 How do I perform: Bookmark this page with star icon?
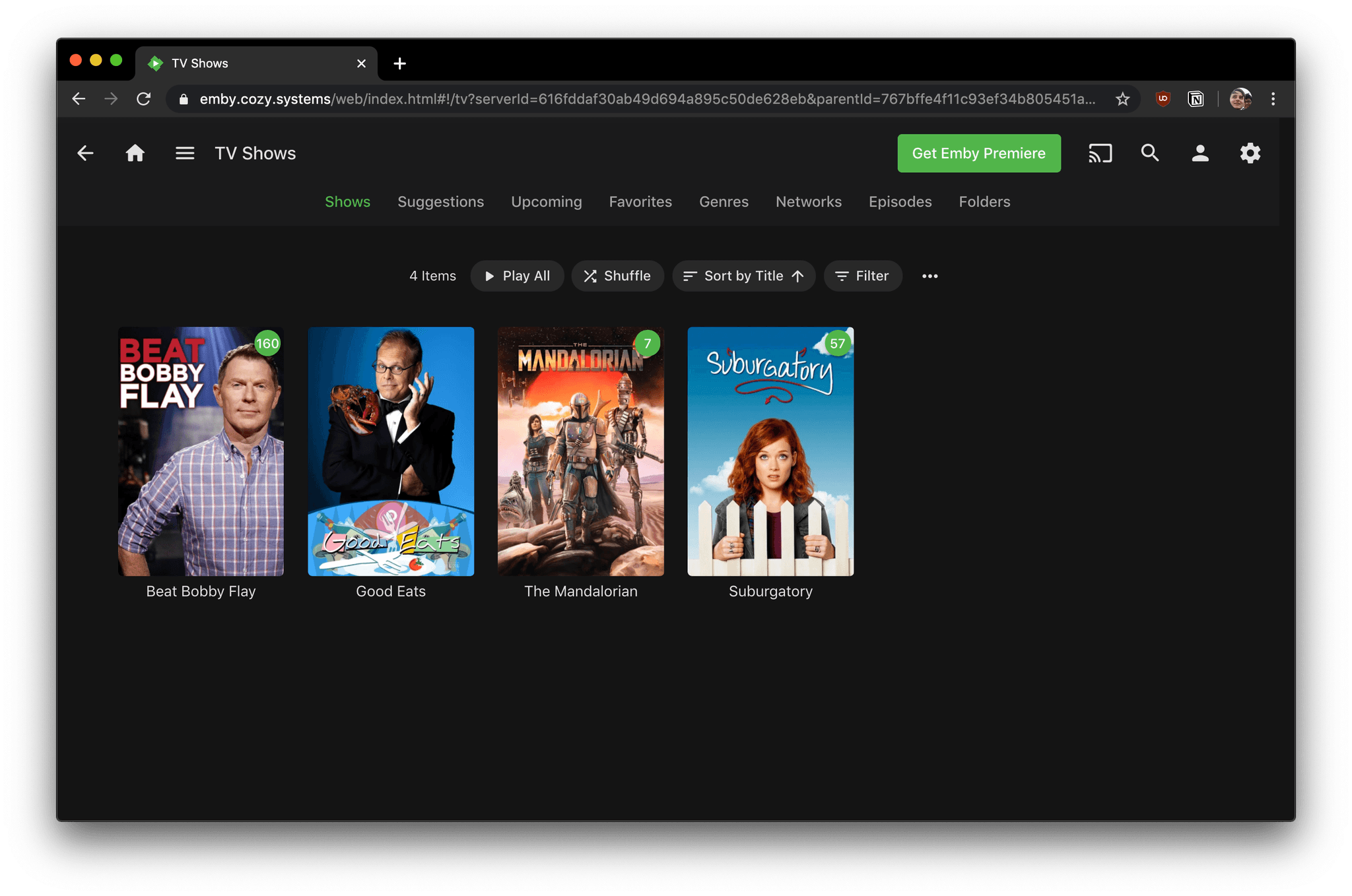coord(1122,99)
